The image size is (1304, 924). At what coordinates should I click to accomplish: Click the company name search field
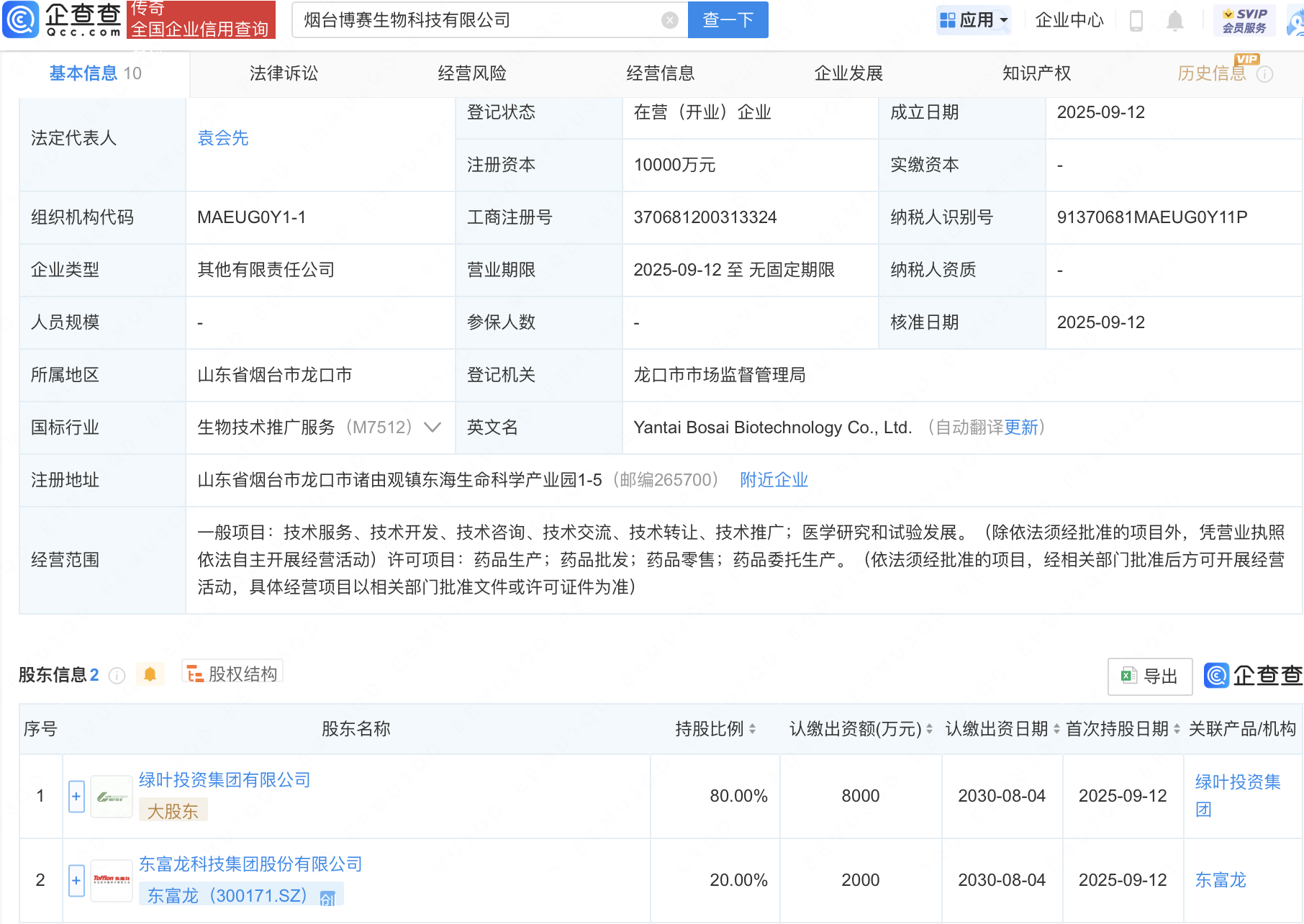[475, 20]
